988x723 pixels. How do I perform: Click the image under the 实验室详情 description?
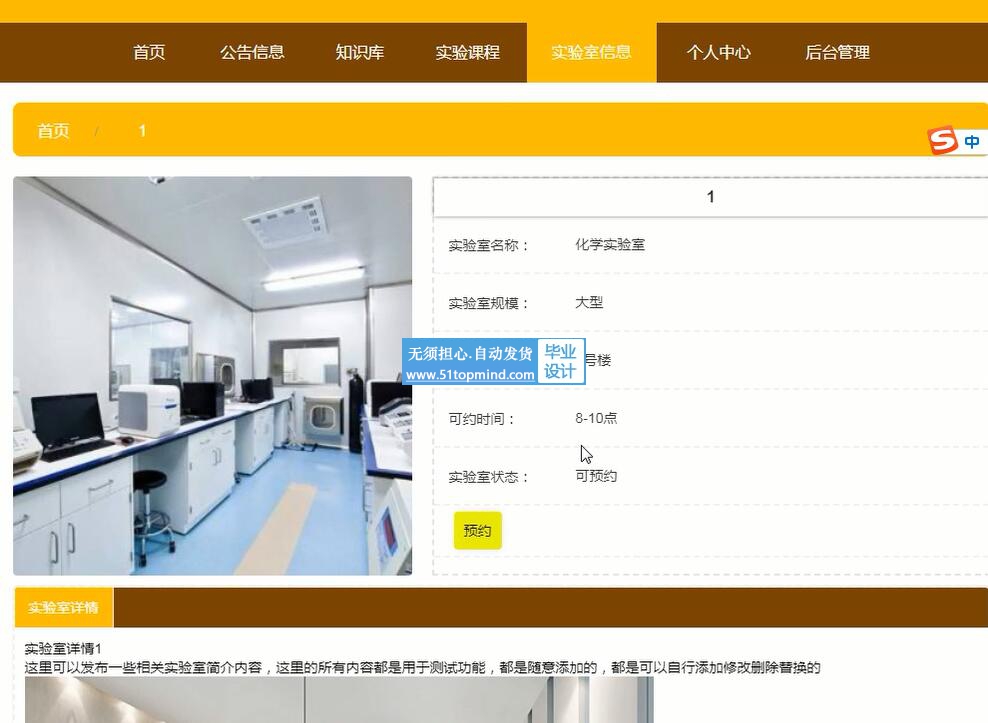[x=338, y=700]
